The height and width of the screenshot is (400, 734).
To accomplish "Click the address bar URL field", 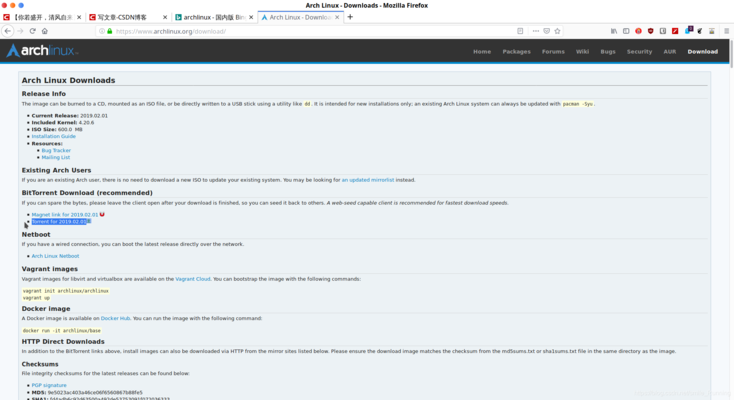I will click(300, 31).
